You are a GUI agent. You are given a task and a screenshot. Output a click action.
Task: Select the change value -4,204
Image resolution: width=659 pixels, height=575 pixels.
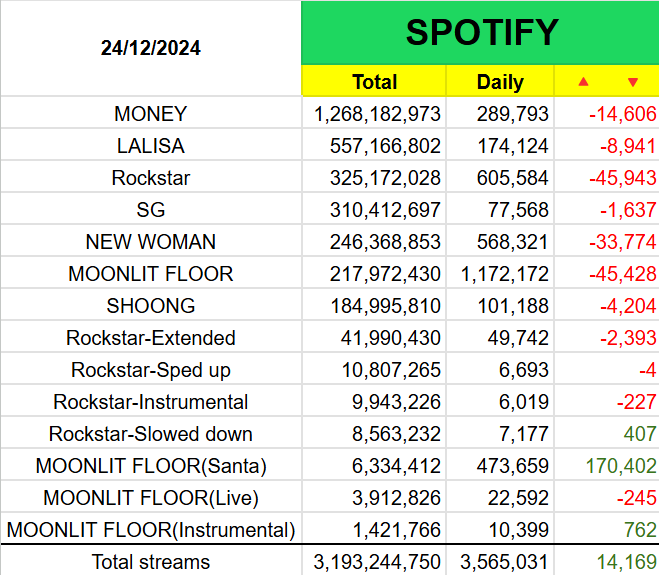pos(606,305)
